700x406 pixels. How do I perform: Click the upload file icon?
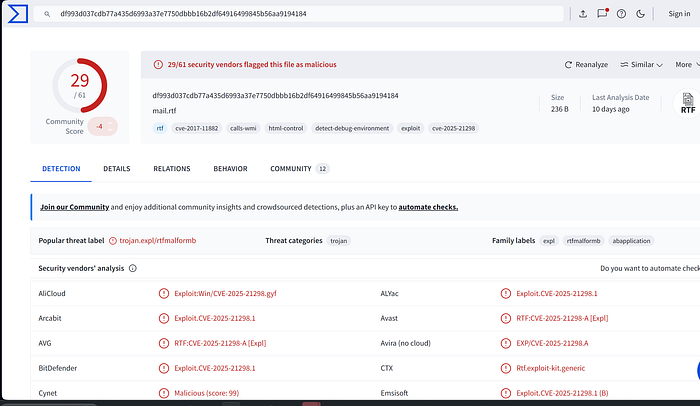pos(583,14)
